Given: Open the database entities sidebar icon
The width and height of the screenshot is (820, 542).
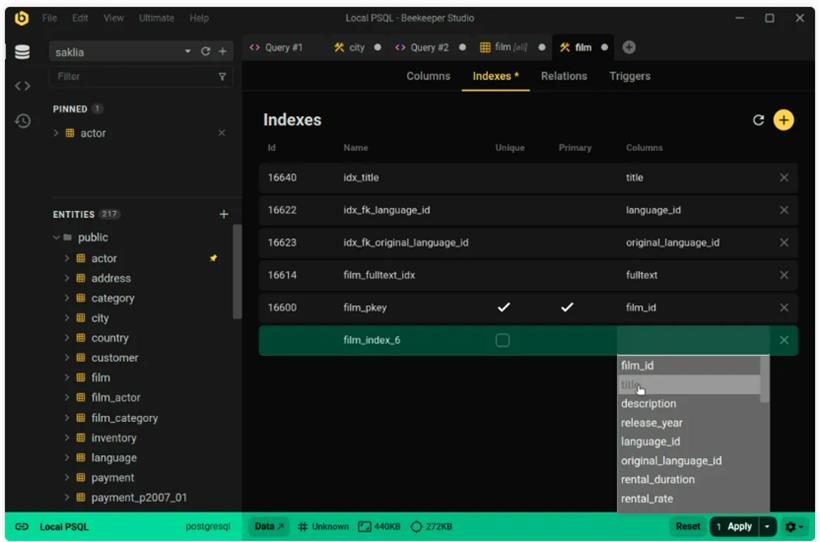Looking at the screenshot, I should (22, 52).
